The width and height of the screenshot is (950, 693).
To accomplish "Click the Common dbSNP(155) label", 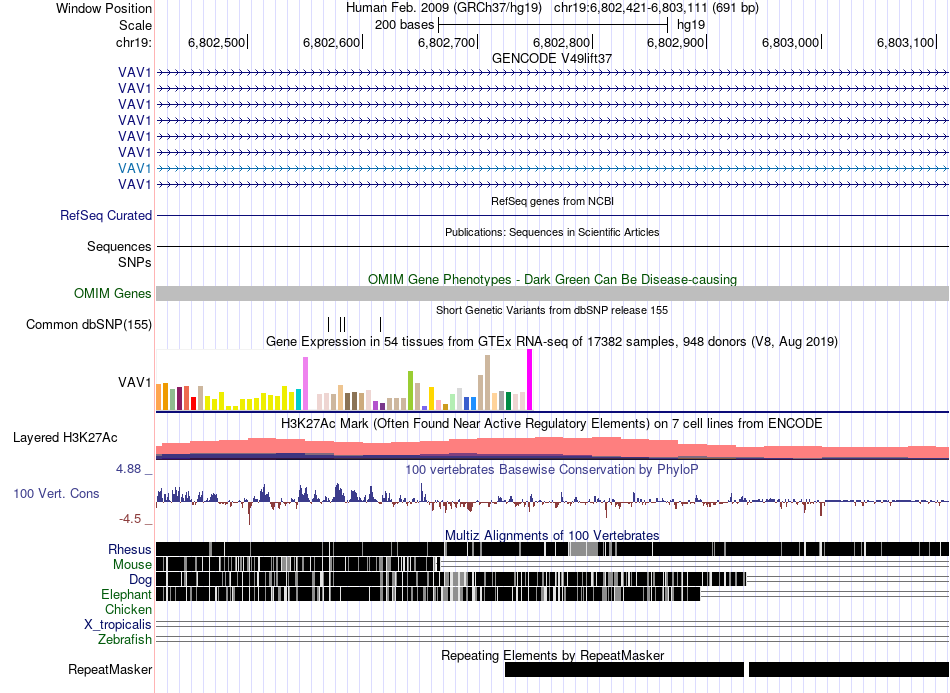I will click(x=89, y=325).
